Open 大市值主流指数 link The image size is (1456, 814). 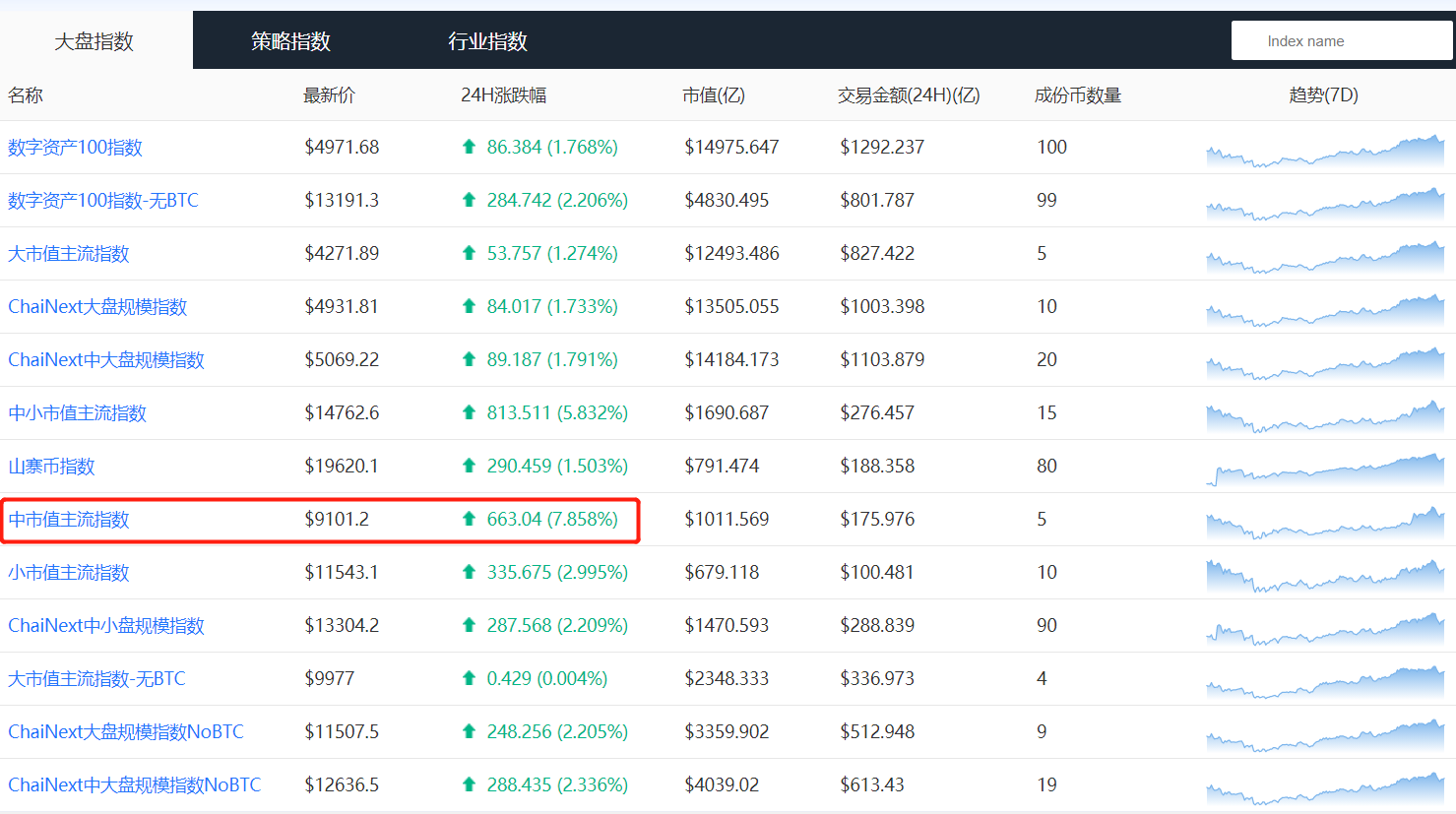pyautogui.click(x=69, y=254)
